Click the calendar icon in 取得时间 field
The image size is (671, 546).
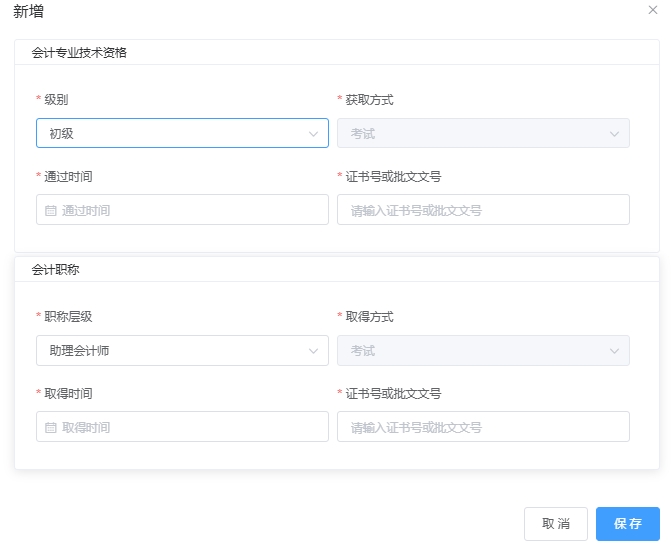[51, 427]
